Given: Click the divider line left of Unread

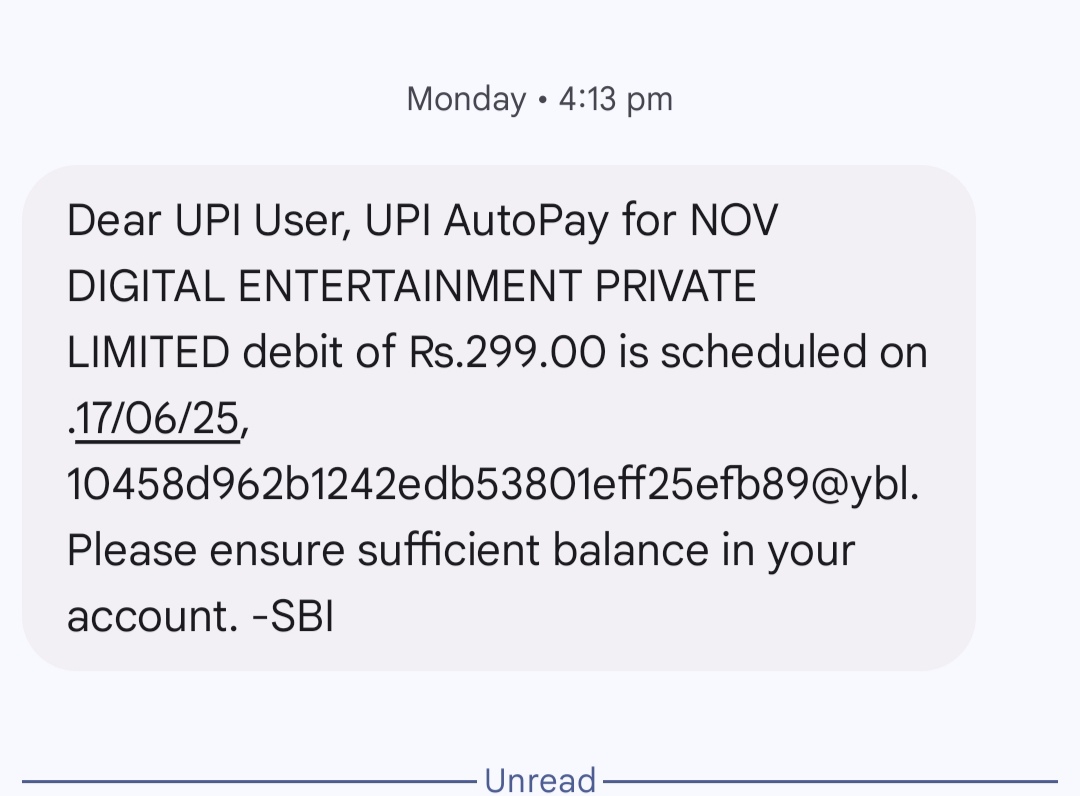Looking at the screenshot, I should tap(250, 781).
